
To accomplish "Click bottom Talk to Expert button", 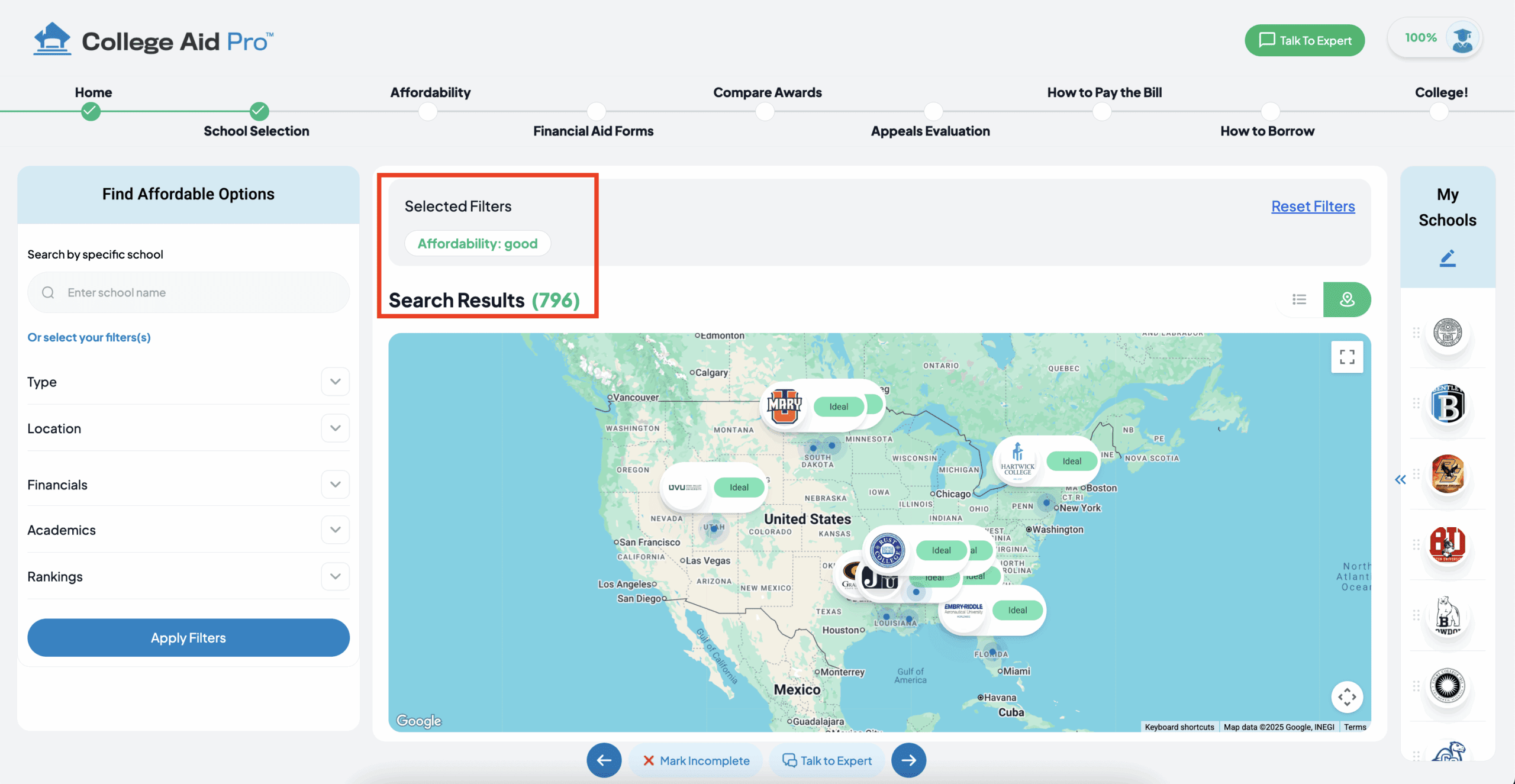I will point(826,761).
